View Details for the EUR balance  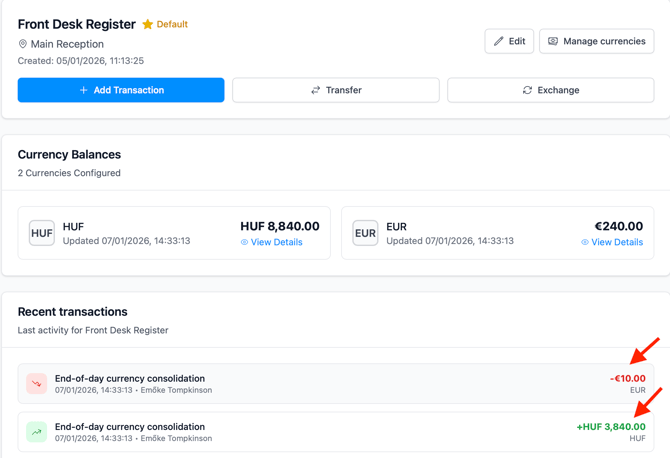point(617,242)
